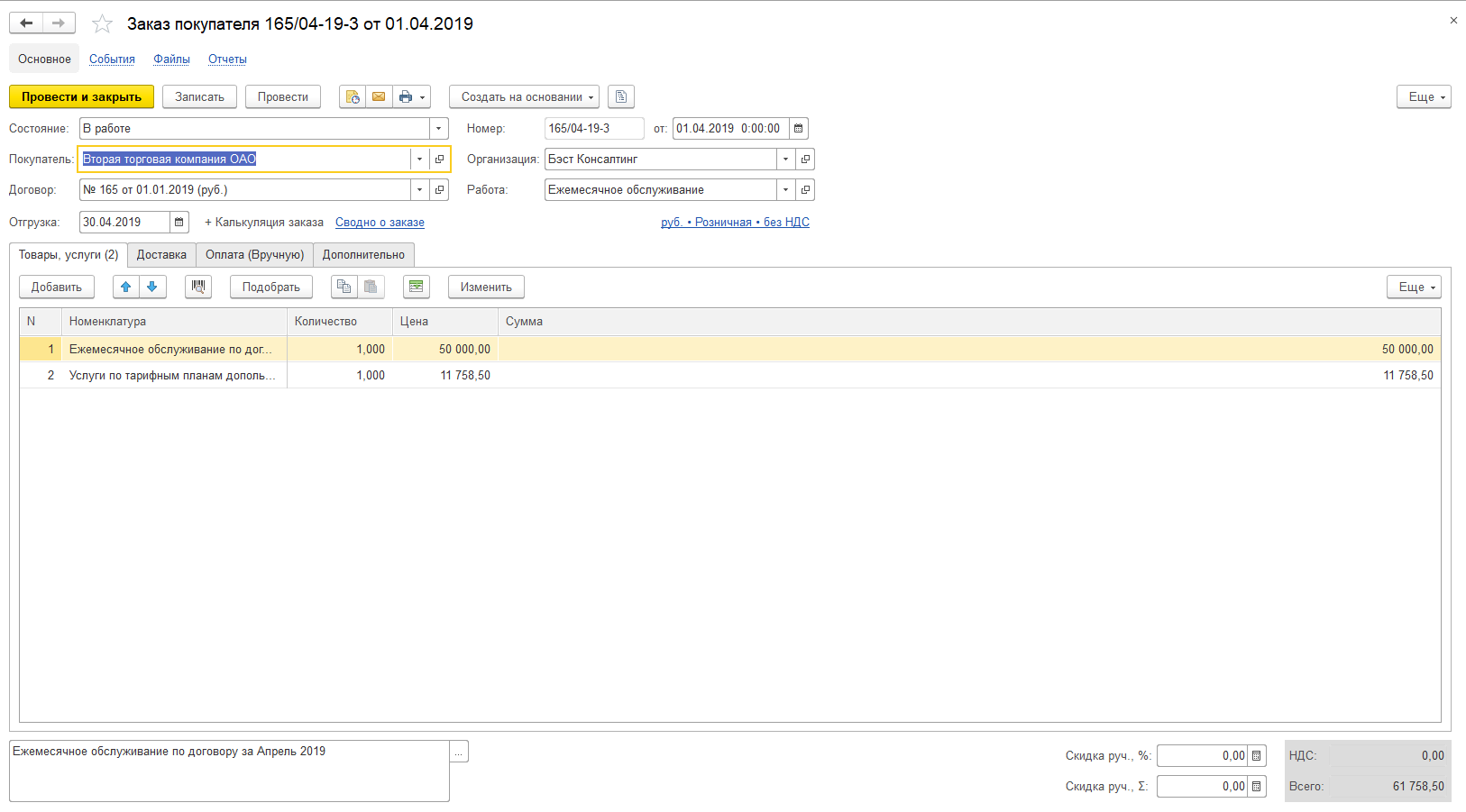The height and width of the screenshot is (812, 1466).
Task: Open calculator for Скидка руч., %
Action: 1257,756
